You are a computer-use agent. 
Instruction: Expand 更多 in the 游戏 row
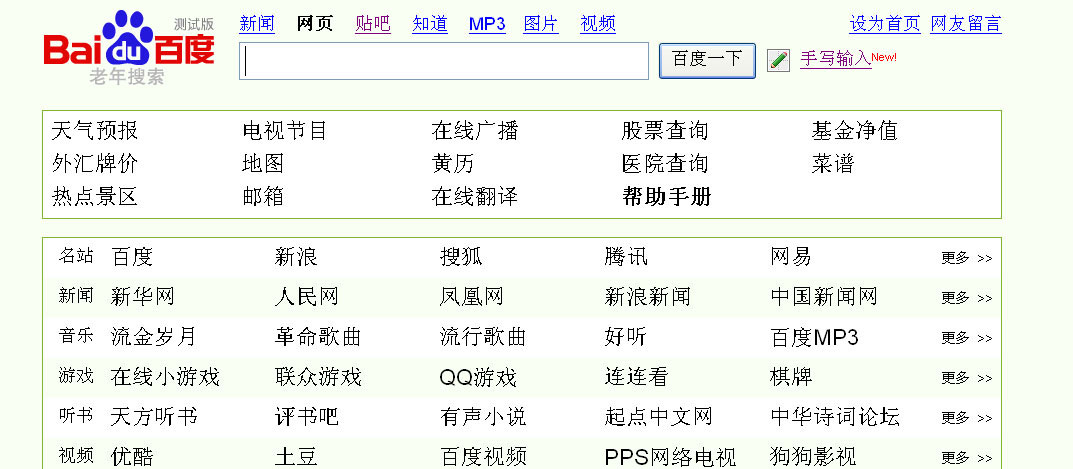pyautogui.click(x=966, y=377)
